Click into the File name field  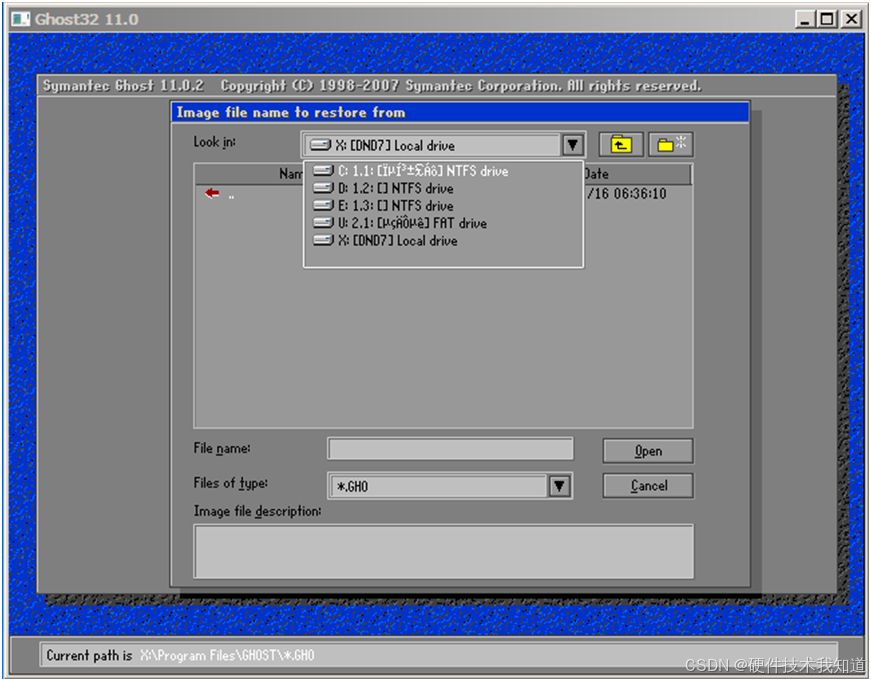tap(450, 449)
